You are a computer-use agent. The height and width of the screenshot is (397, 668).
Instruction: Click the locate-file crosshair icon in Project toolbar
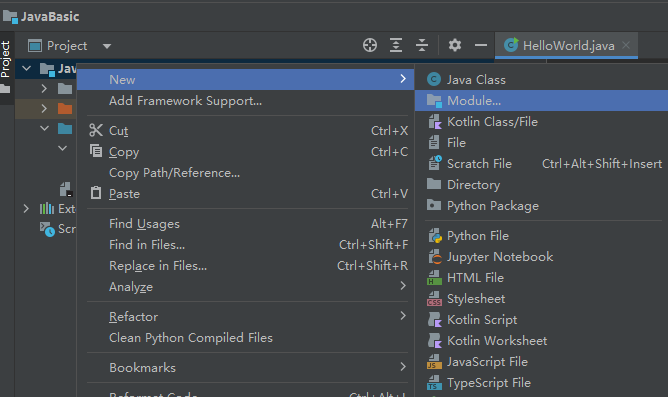coord(370,45)
